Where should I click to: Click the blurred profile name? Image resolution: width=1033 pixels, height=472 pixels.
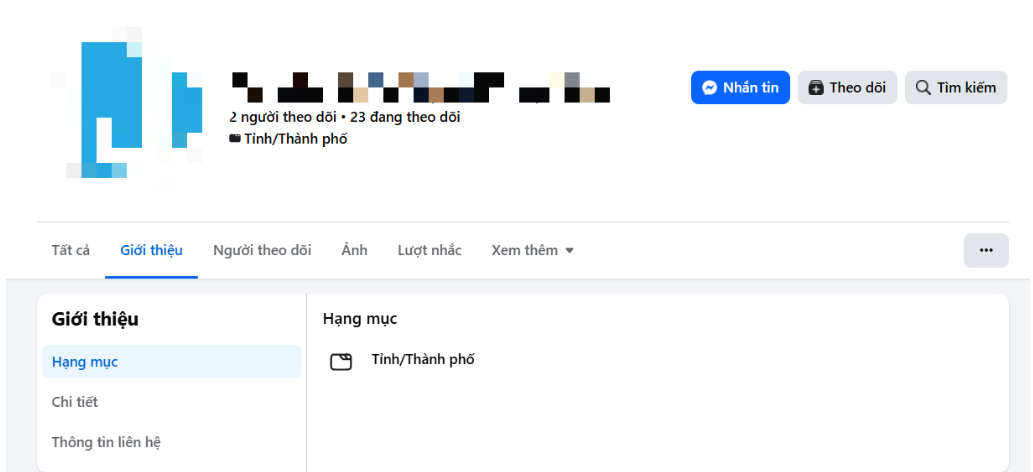coord(420,88)
